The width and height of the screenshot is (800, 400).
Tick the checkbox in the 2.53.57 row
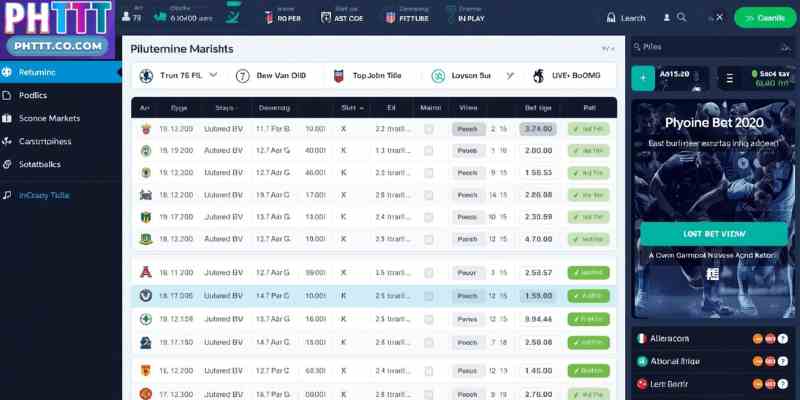click(429, 273)
